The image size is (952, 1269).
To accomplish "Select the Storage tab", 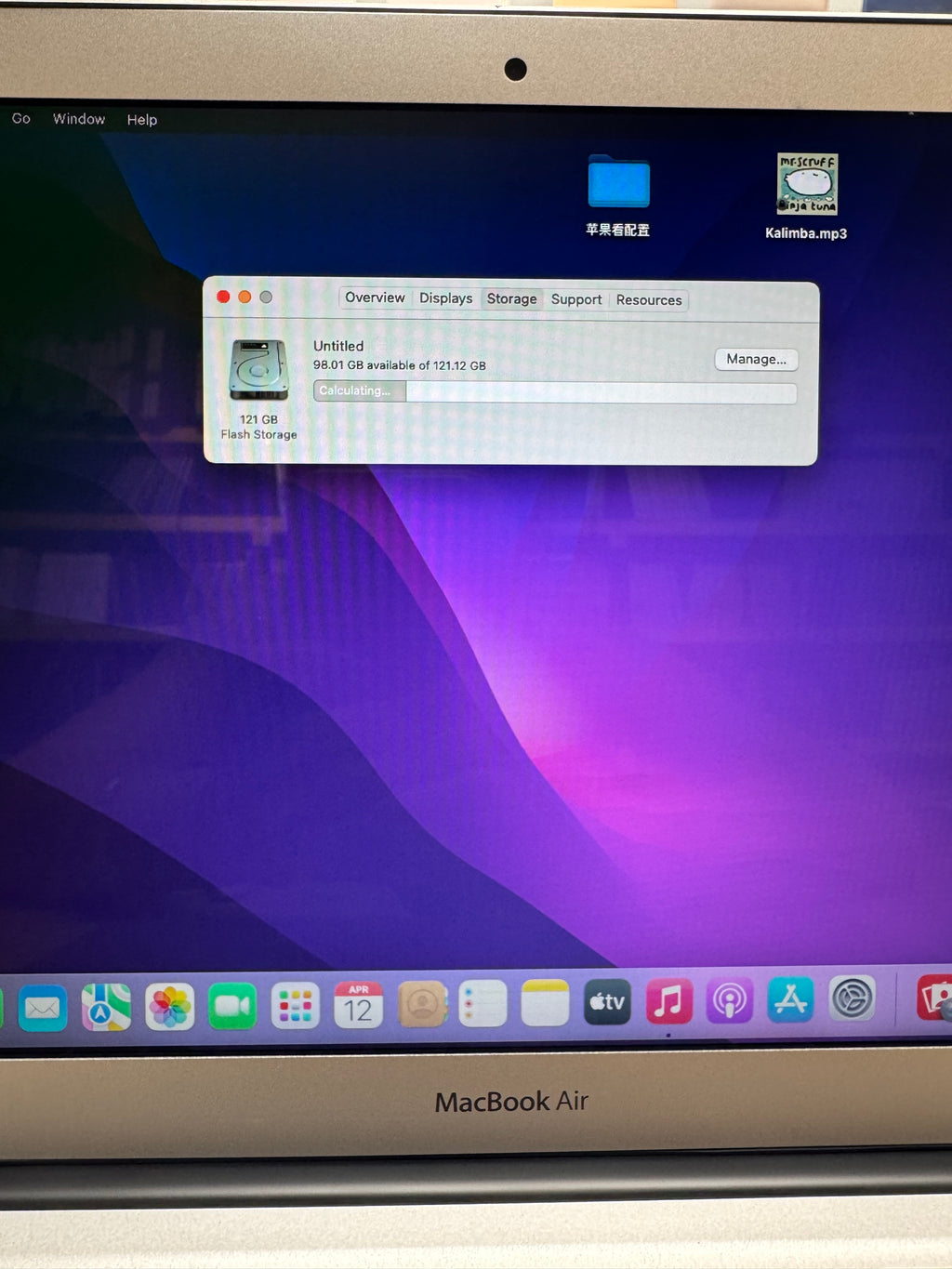I will 511,299.
